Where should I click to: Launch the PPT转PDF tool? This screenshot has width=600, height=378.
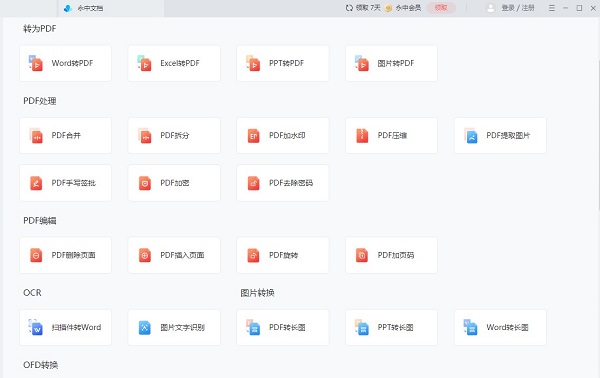(283, 63)
